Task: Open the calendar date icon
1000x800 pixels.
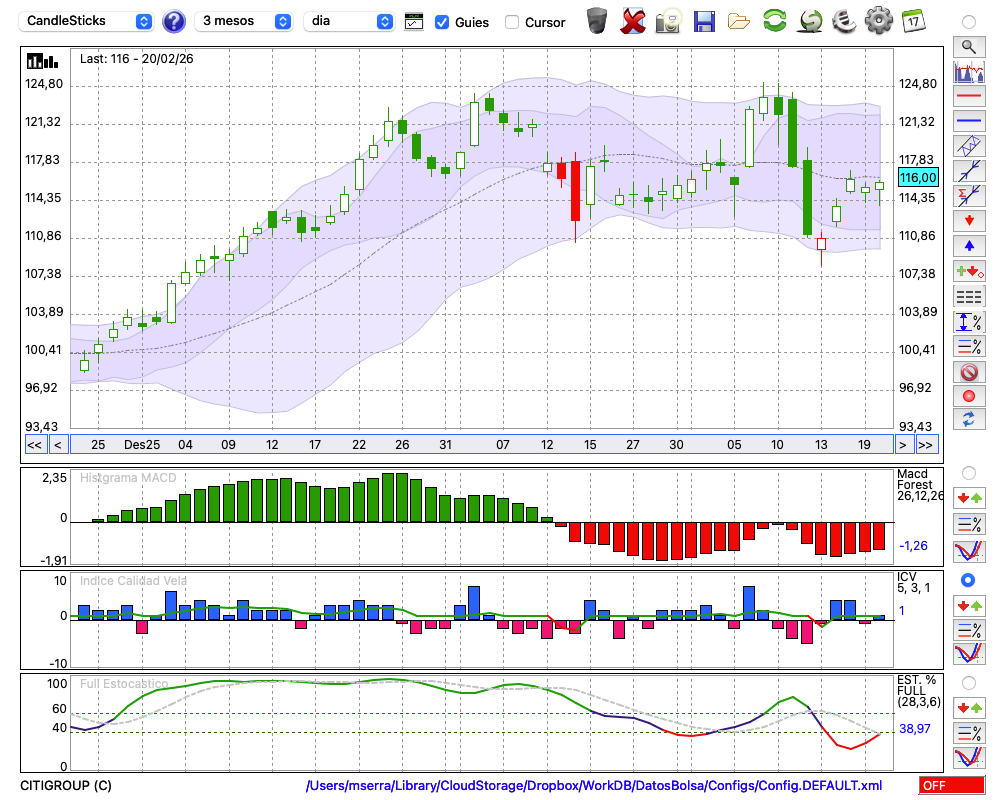Action: [x=913, y=21]
